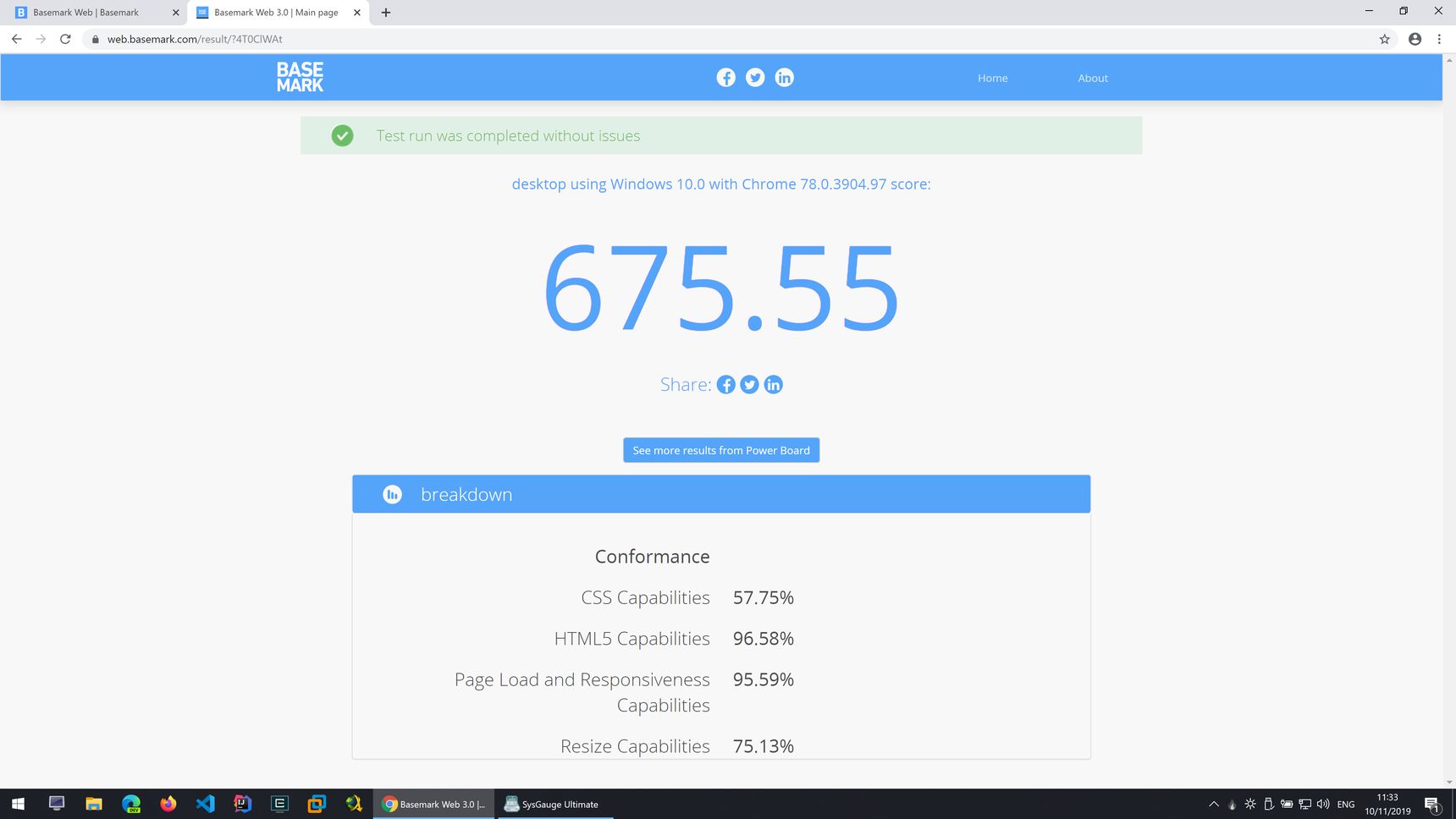Show hidden system tray icons
The width and height of the screenshot is (1456, 819).
(1214, 804)
